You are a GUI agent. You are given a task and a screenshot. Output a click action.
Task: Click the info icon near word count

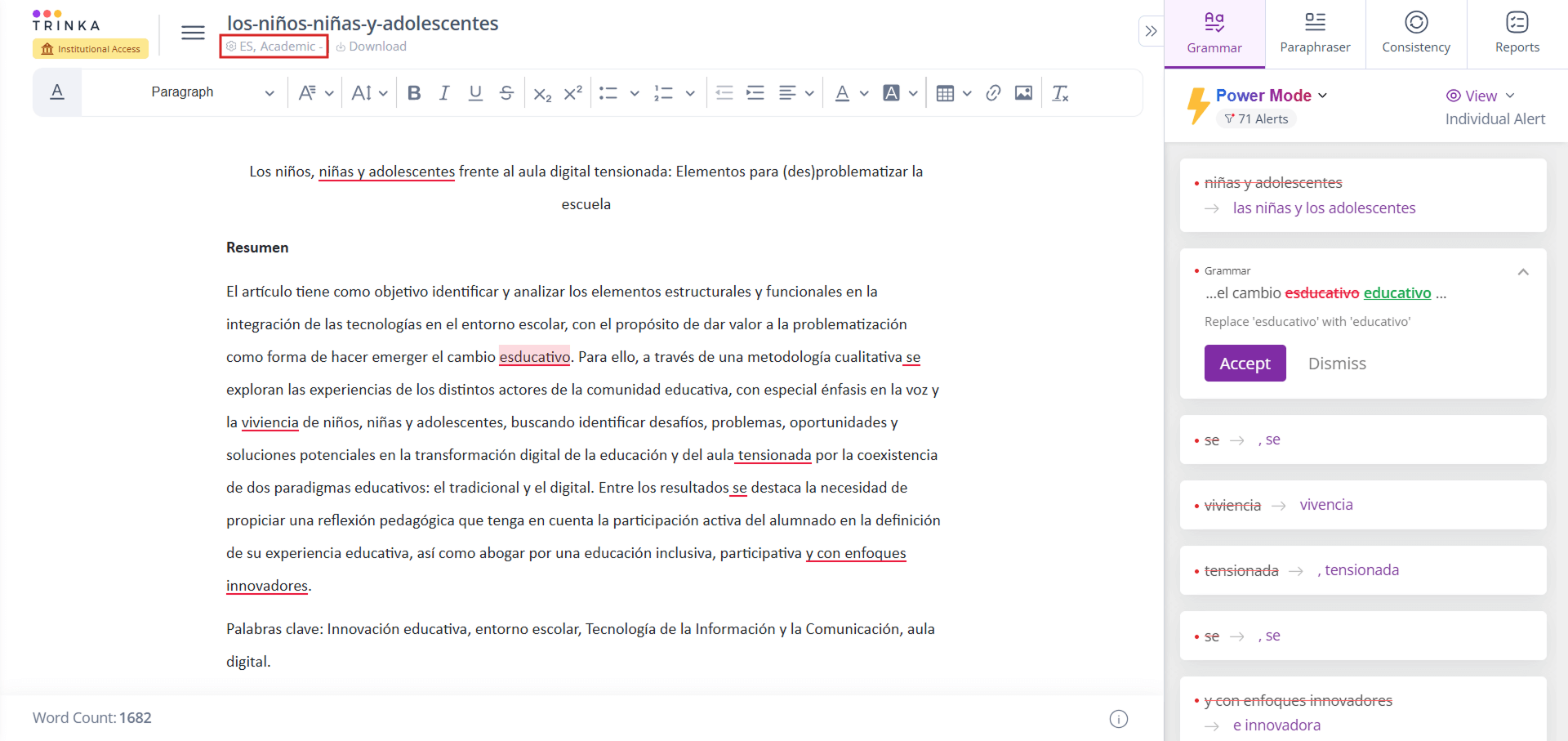click(x=1119, y=718)
